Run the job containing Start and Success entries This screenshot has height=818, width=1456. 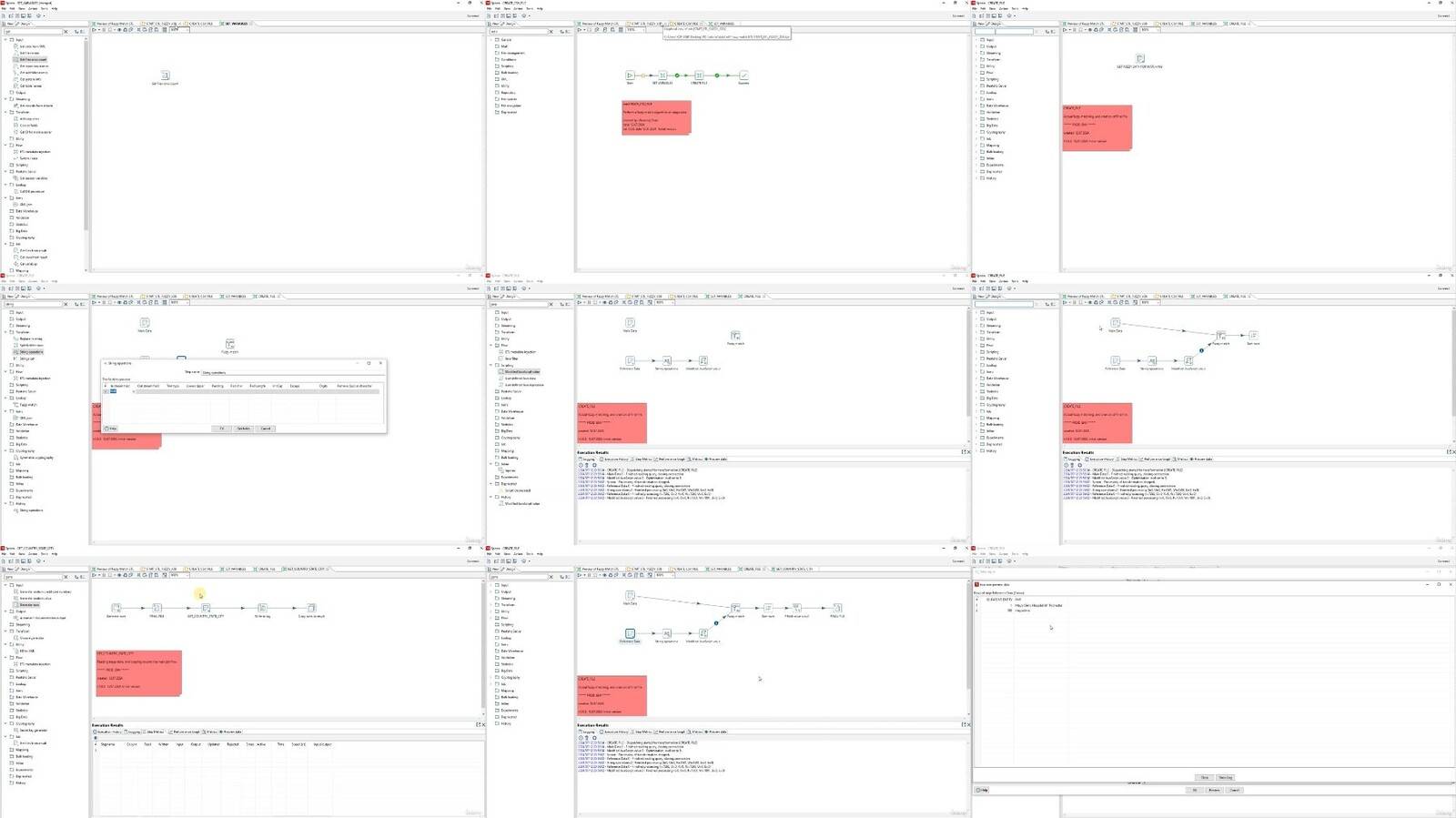(x=581, y=29)
